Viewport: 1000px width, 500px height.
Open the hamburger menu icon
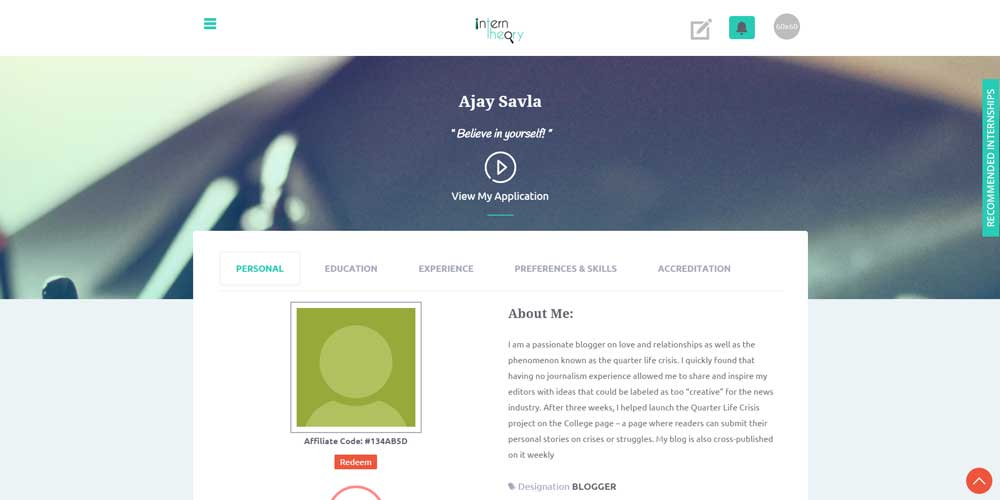(210, 24)
